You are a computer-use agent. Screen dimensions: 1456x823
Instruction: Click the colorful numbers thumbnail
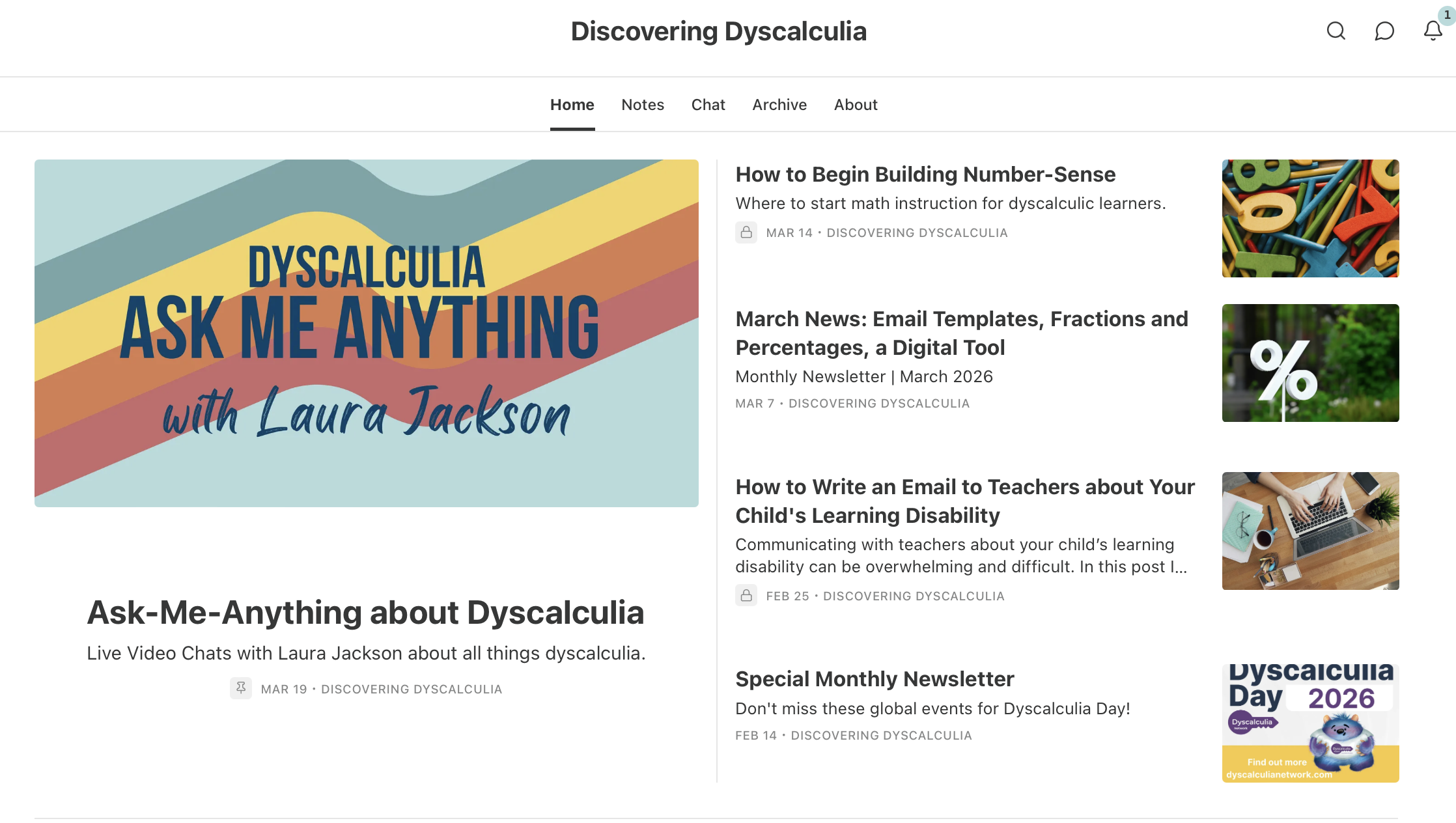(1310, 218)
